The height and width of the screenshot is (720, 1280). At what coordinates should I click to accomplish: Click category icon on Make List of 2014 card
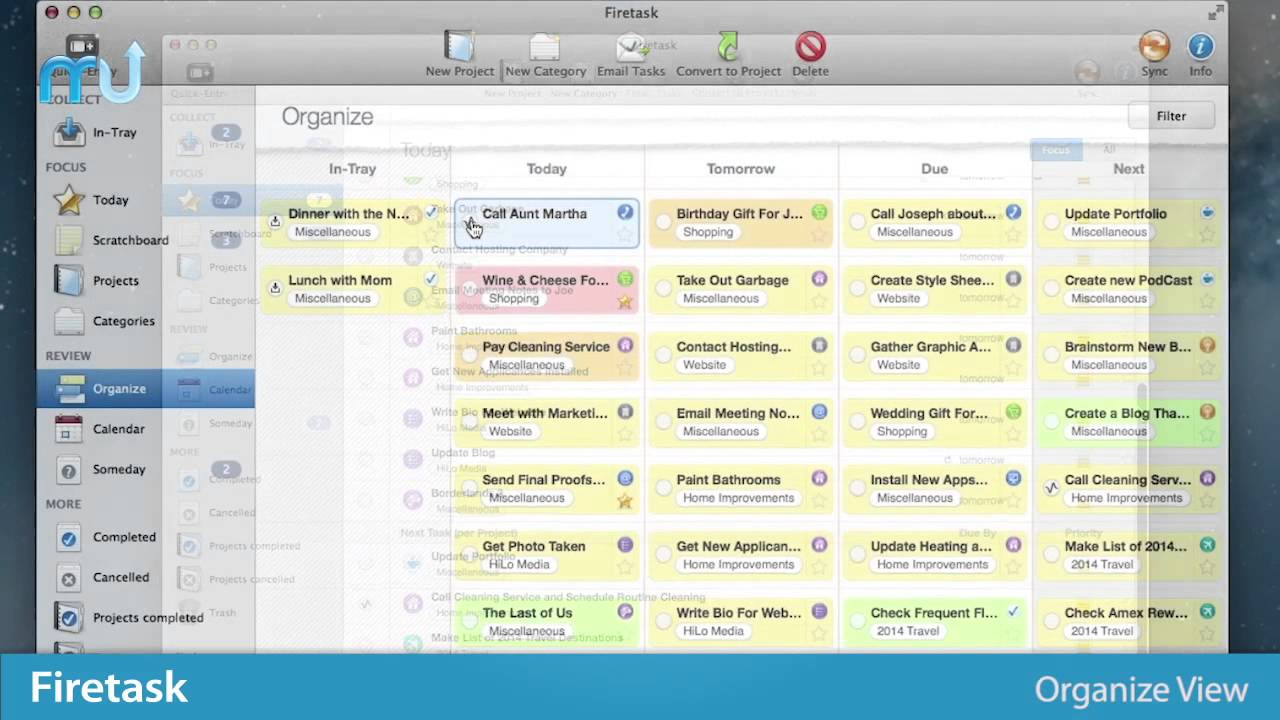pos(1207,545)
